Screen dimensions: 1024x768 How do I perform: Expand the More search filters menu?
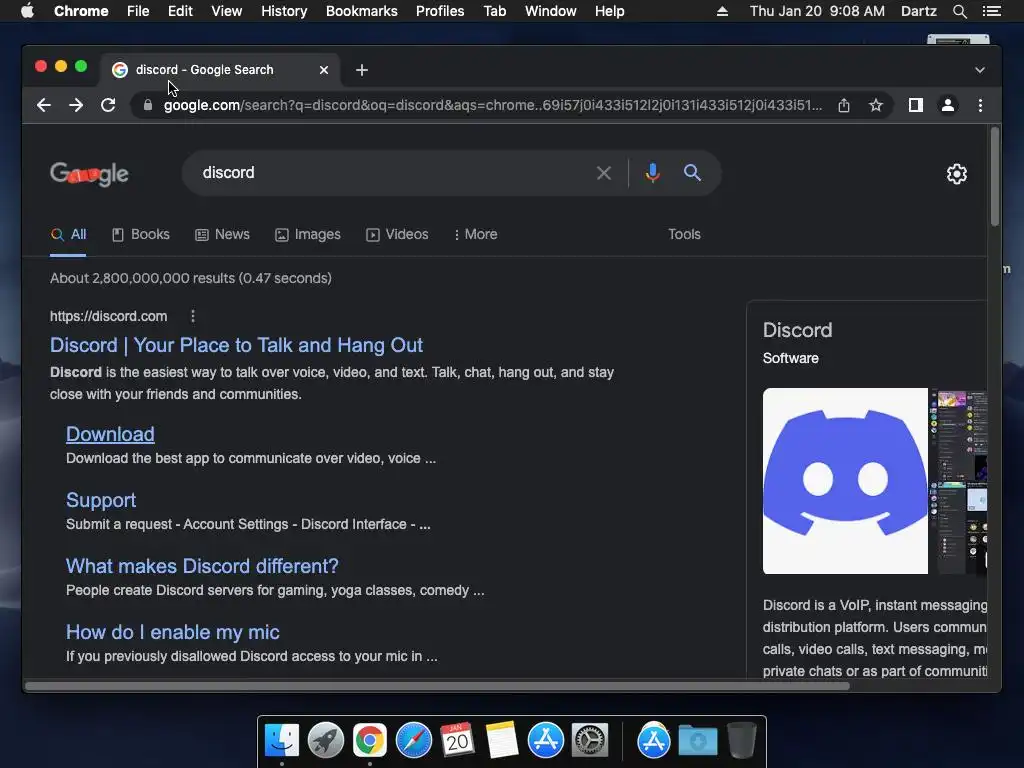(476, 234)
